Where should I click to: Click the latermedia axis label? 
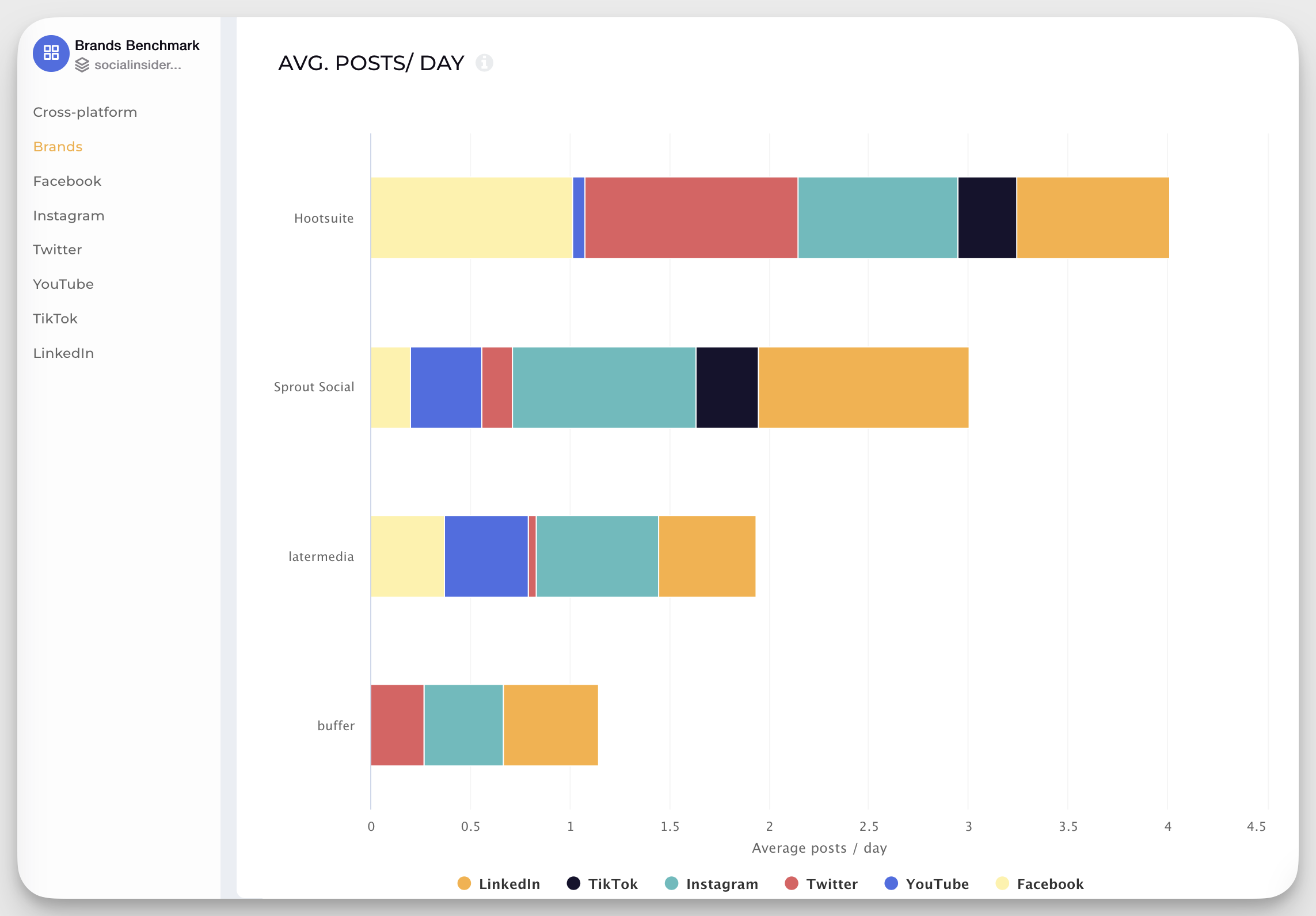click(x=321, y=556)
